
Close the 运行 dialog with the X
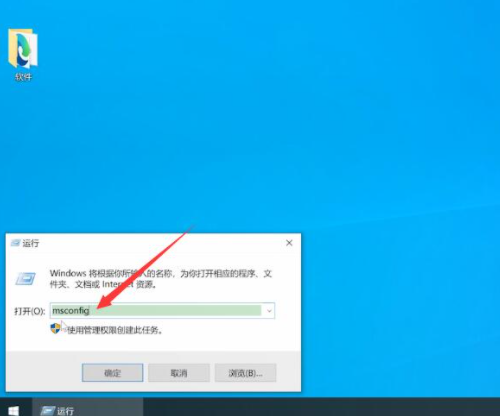tap(289, 243)
